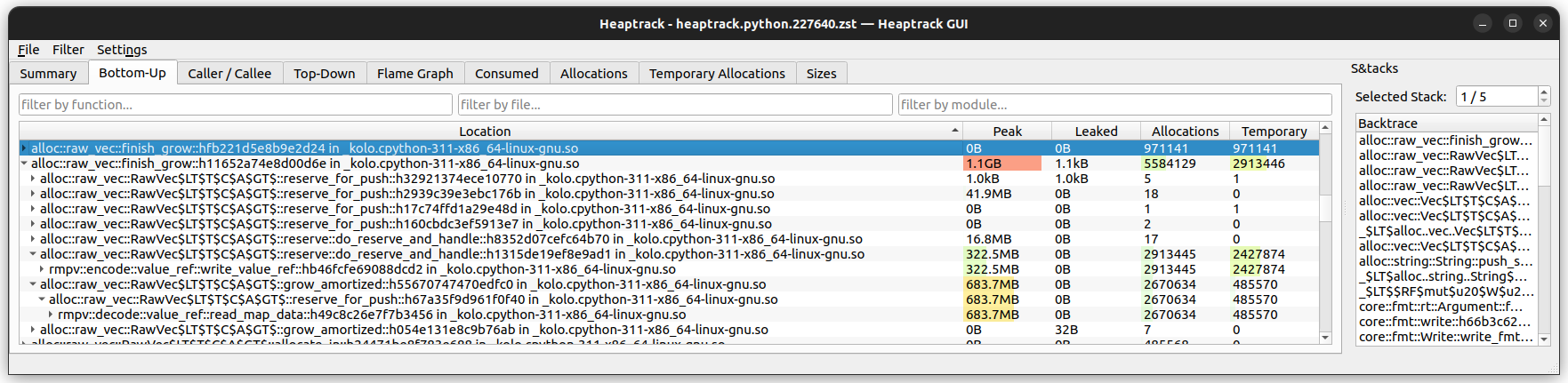The width and height of the screenshot is (1568, 383).
Task: Open the Settings menu
Action: [x=122, y=50]
